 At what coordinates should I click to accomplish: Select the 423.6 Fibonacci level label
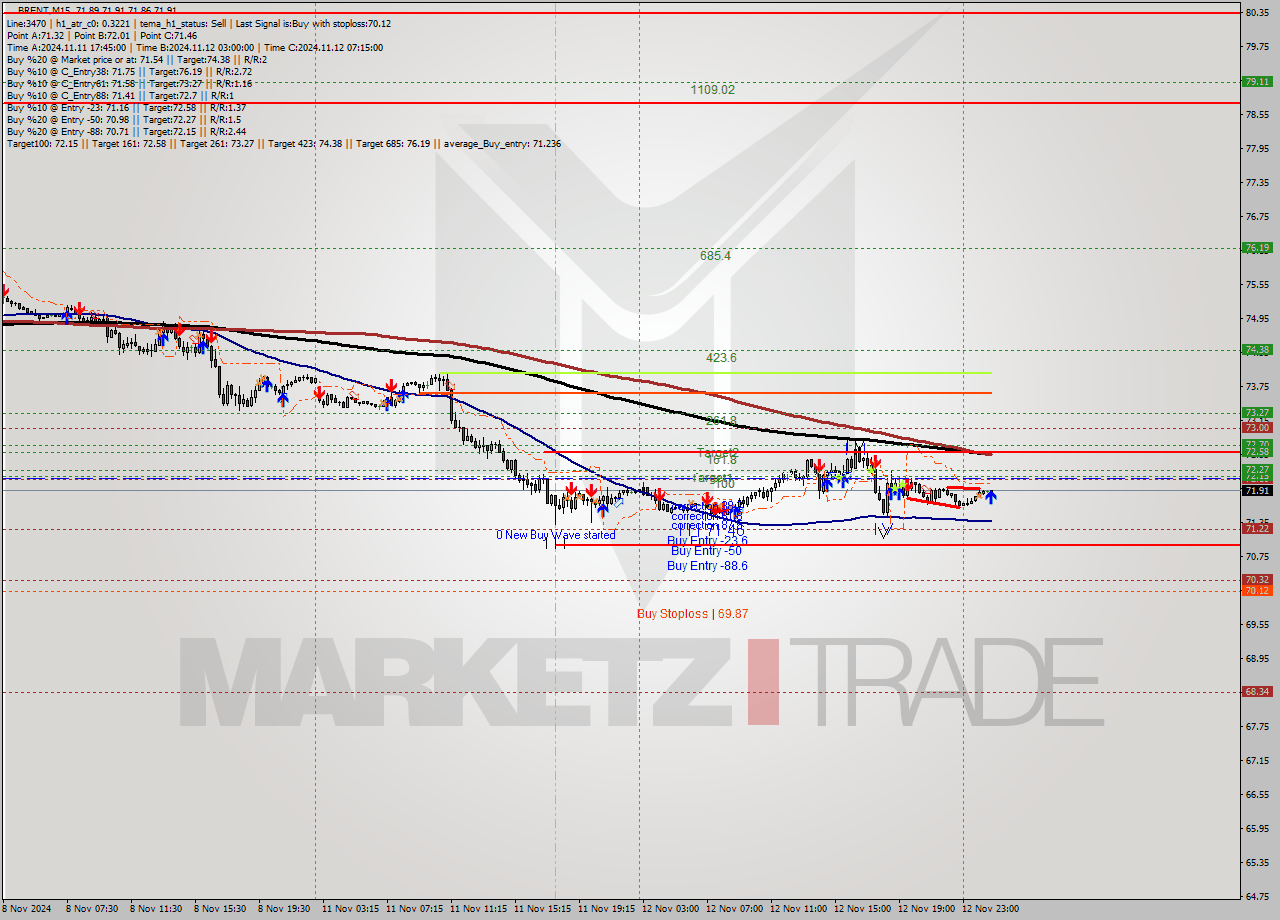720,357
